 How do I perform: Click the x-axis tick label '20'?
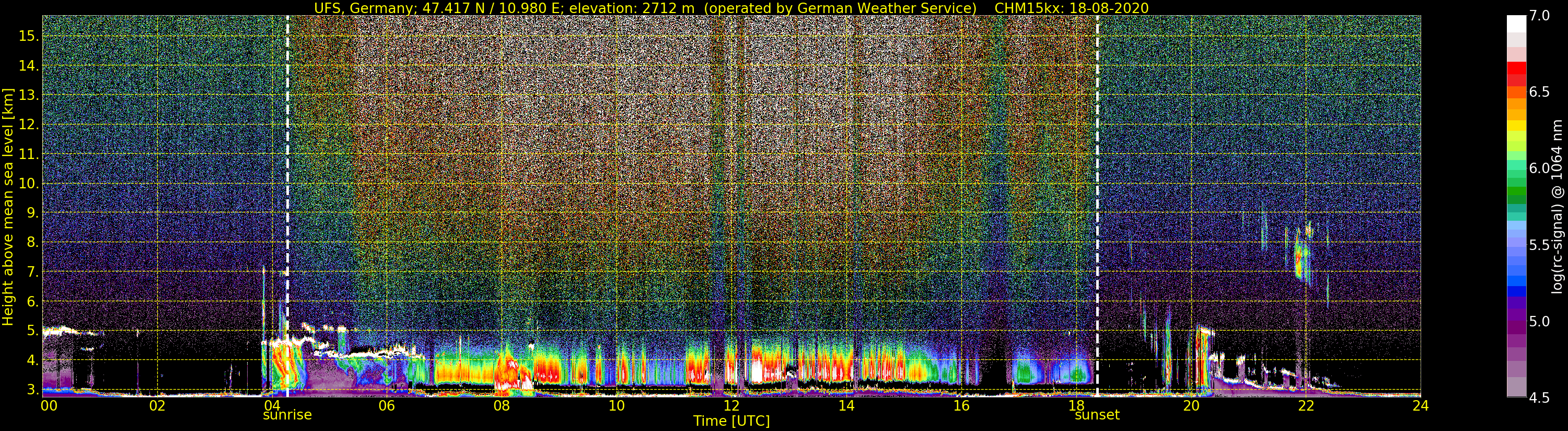[1191, 405]
